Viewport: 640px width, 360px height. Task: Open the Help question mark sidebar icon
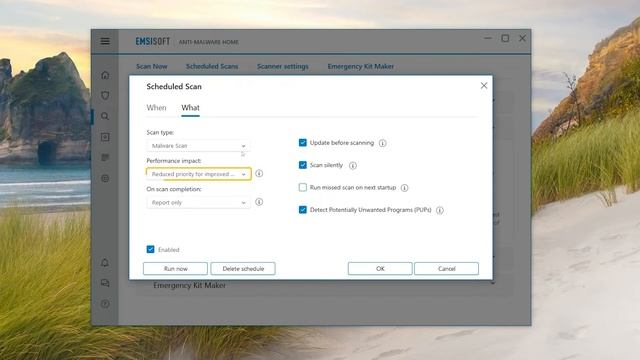pyautogui.click(x=105, y=304)
